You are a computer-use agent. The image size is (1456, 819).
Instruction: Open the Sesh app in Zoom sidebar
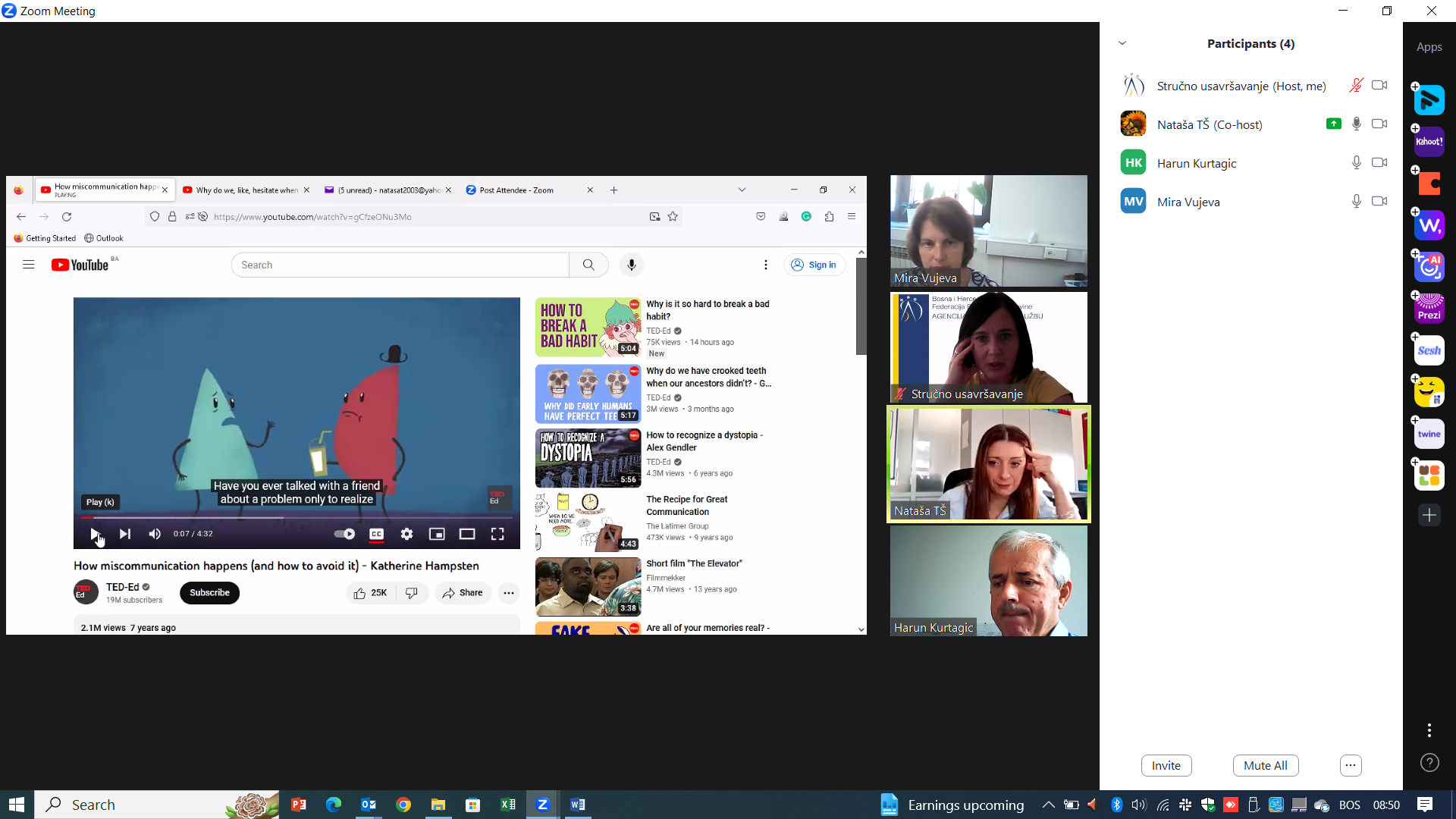click(x=1429, y=350)
